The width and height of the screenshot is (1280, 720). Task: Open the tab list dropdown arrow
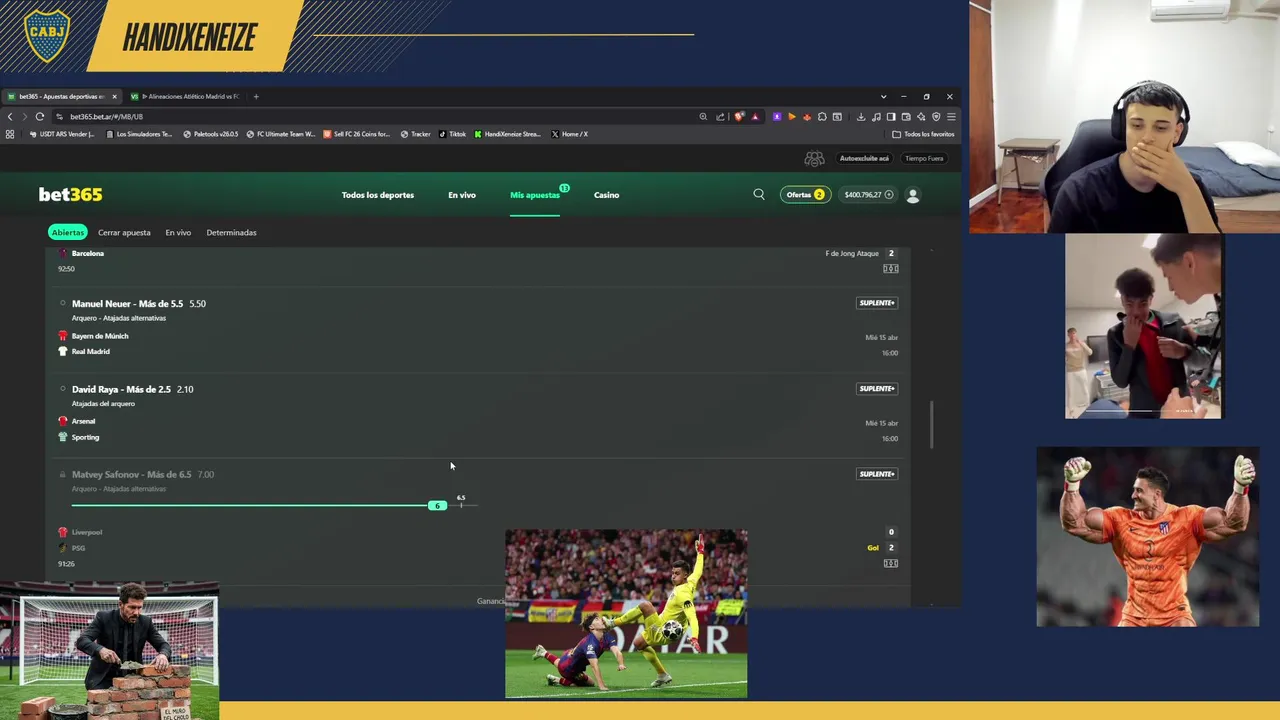click(883, 96)
